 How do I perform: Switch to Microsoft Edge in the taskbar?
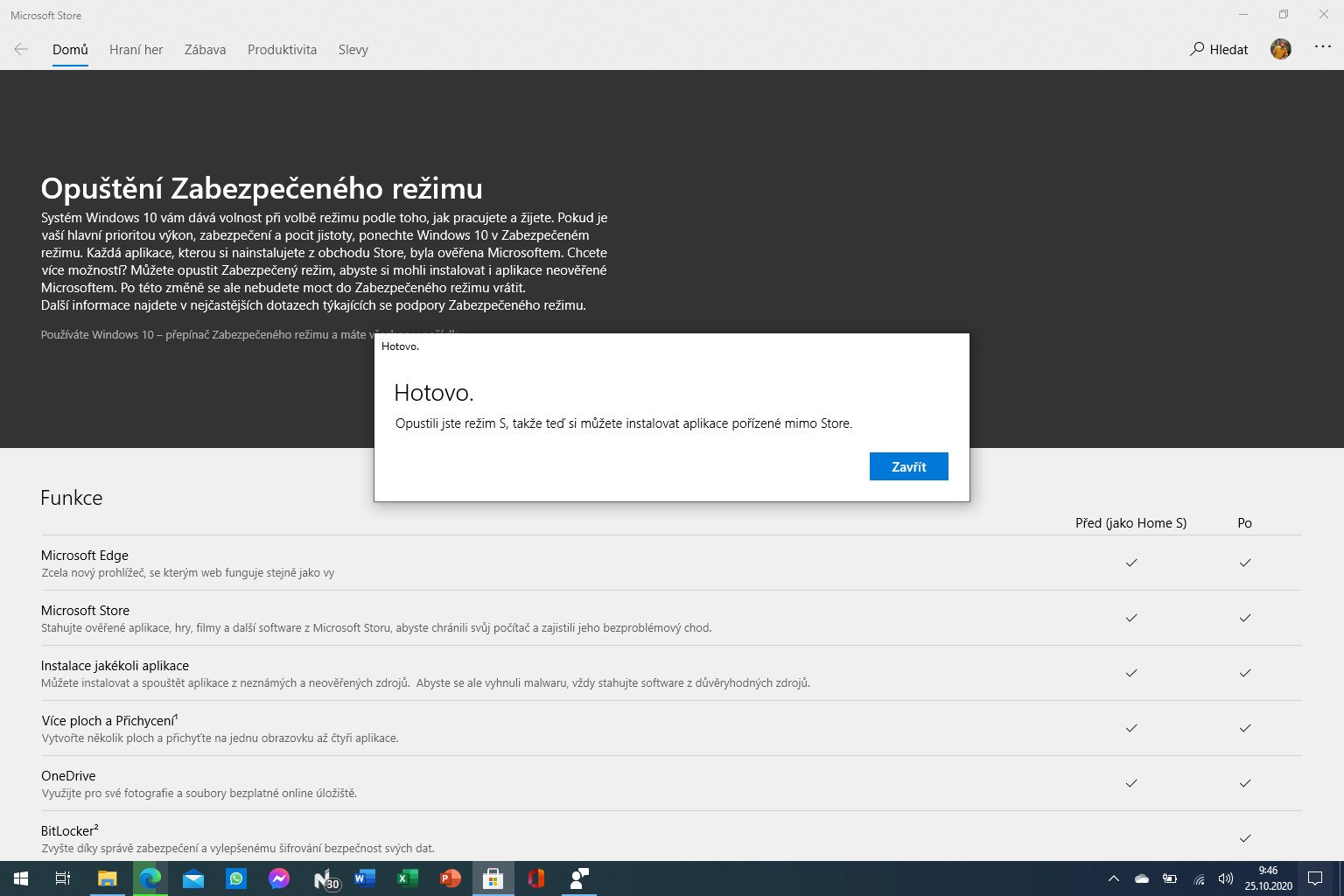150,878
